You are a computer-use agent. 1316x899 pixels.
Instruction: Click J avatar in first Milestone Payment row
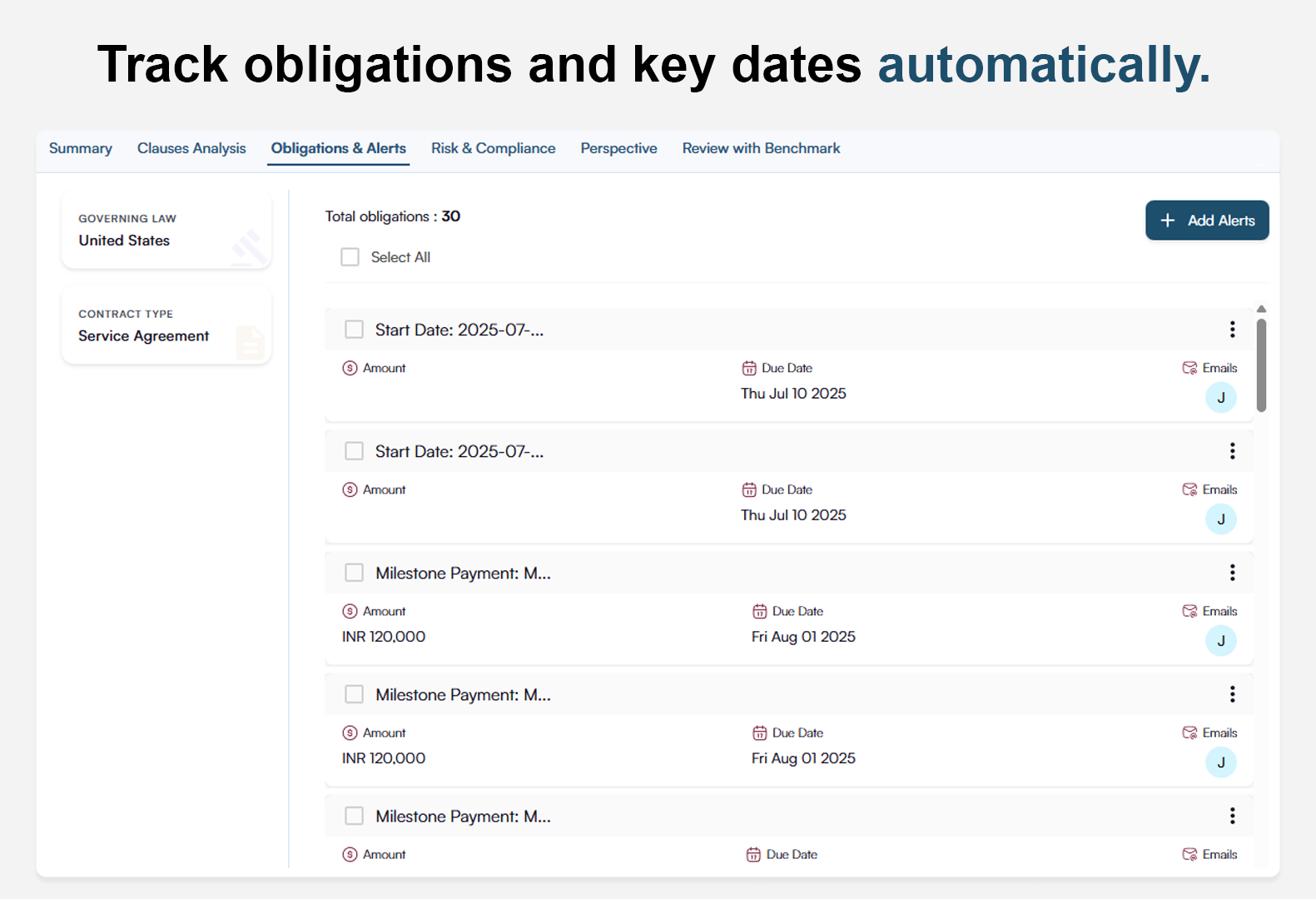1221,641
